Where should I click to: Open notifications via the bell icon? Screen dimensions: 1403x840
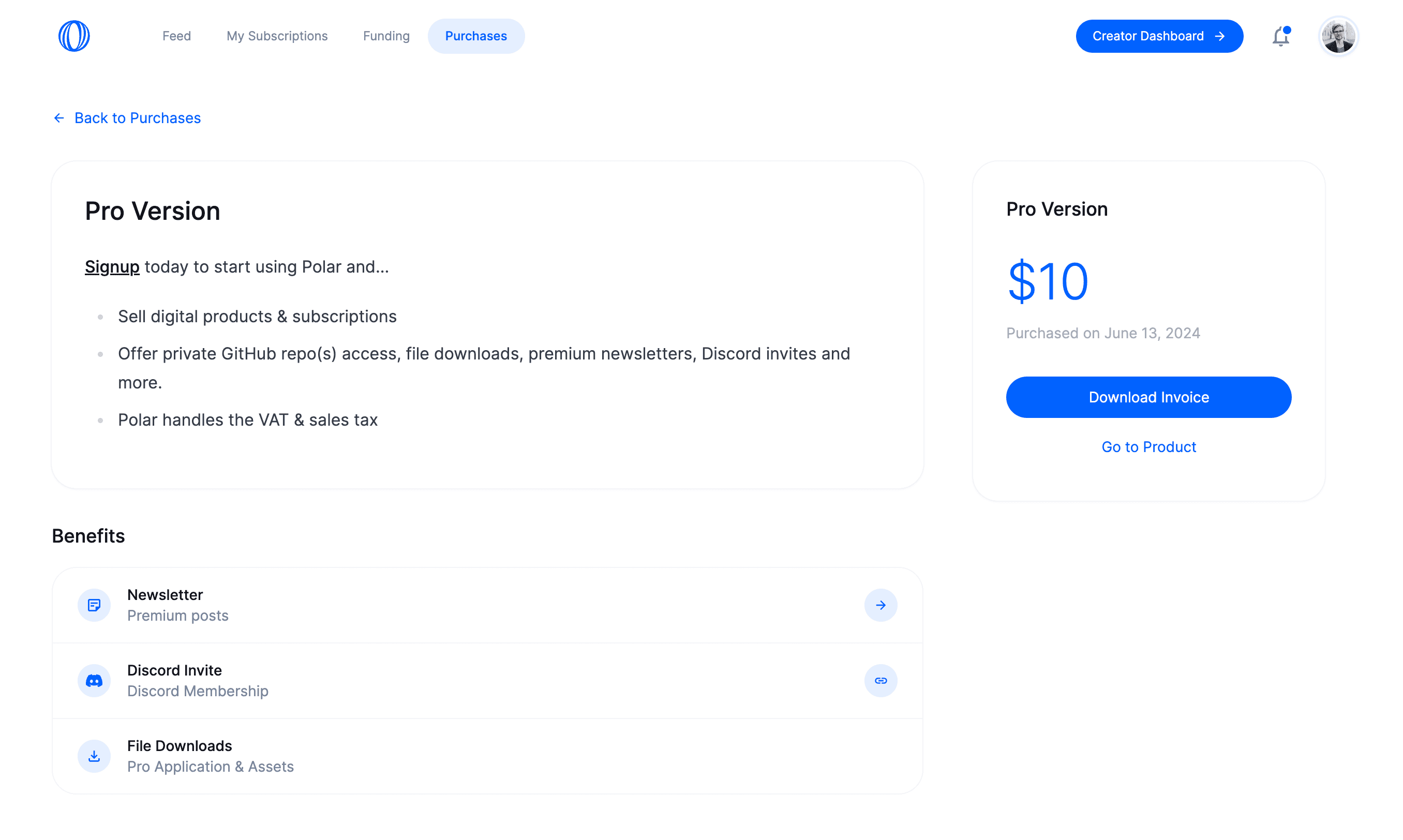(x=1280, y=36)
